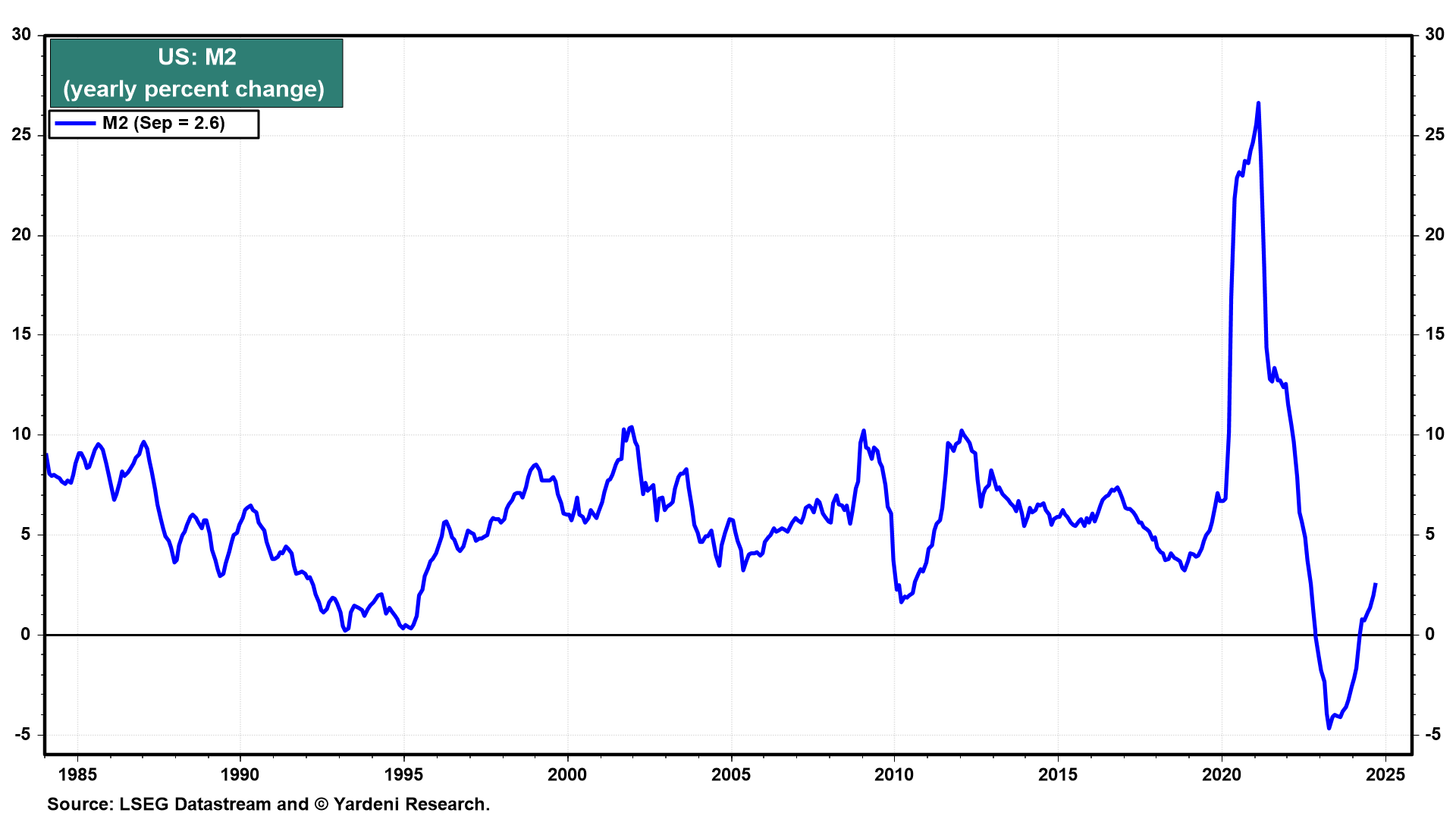Click the left y-axis label 0

27,634
